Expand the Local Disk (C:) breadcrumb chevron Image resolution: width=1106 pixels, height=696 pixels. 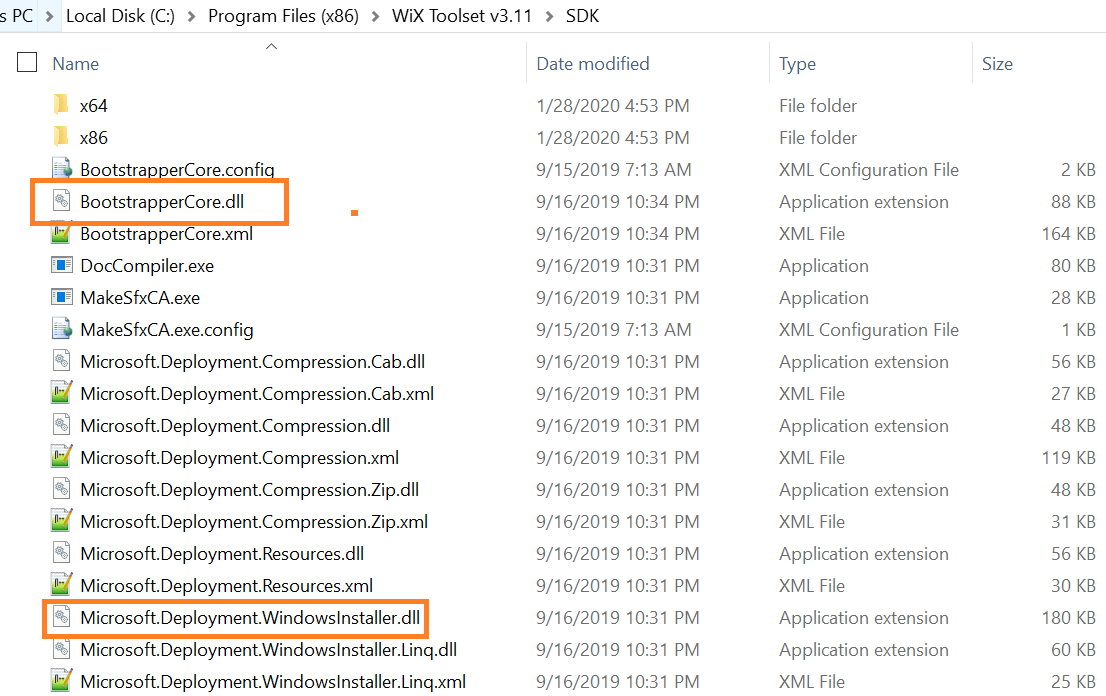194,16
